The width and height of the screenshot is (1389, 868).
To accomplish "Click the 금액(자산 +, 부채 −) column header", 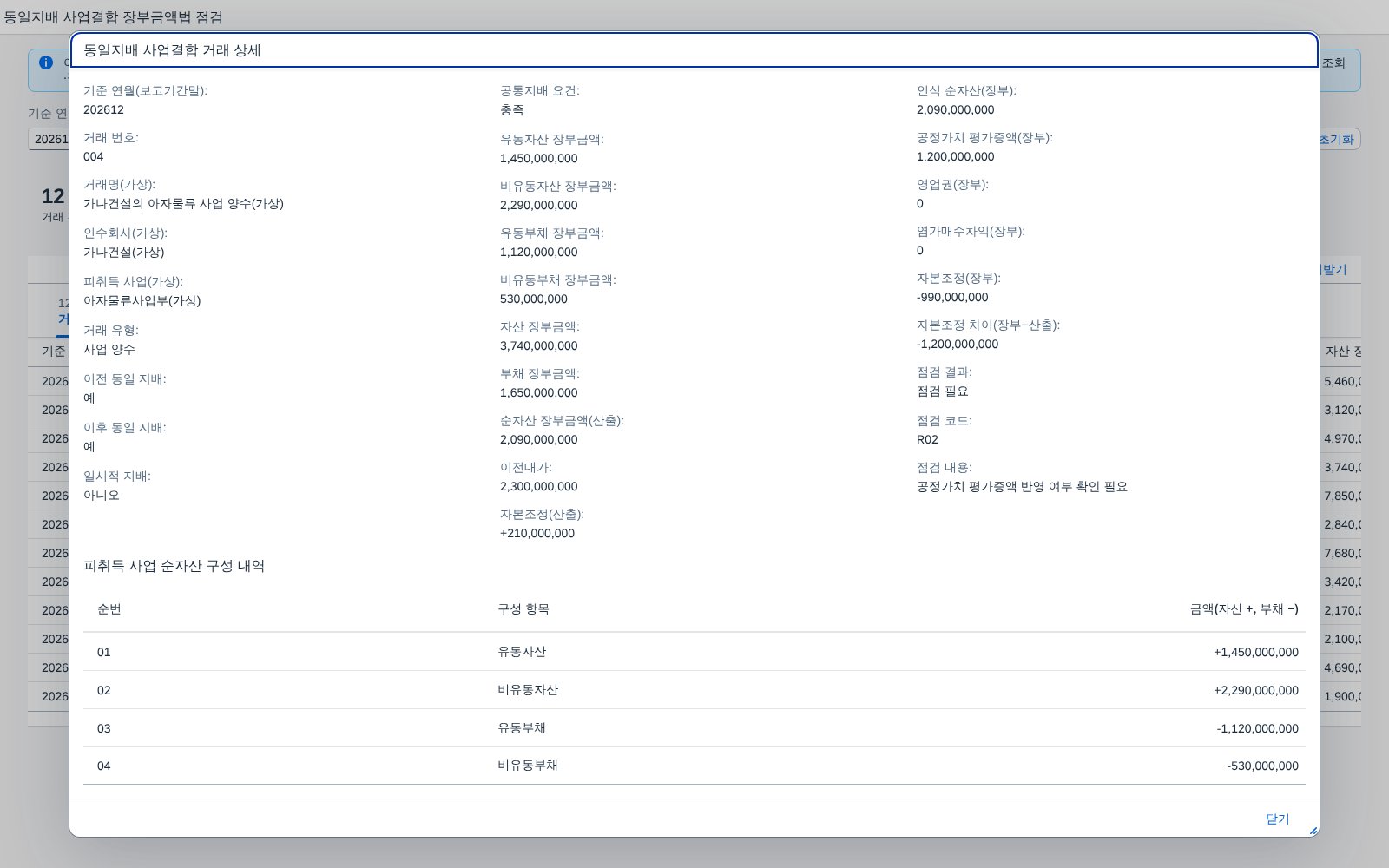I will (1244, 609).
